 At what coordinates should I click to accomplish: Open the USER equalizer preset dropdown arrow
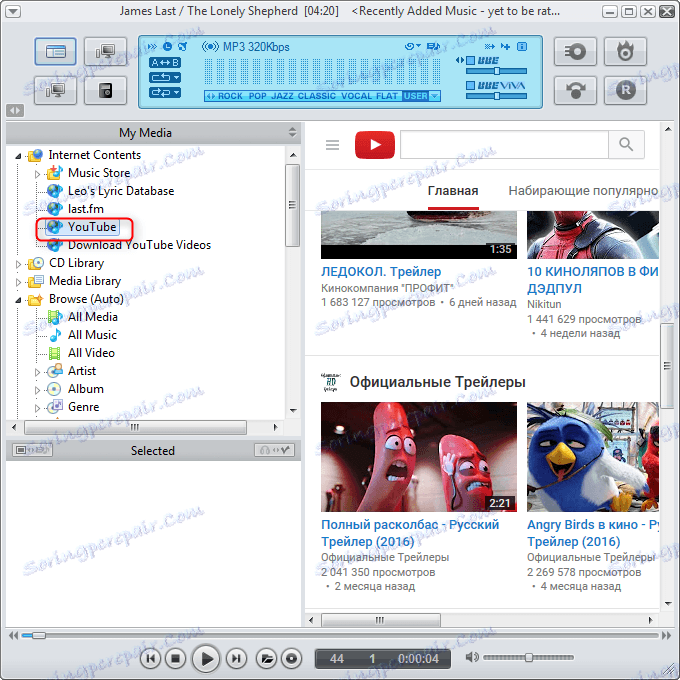coord(435,96)
